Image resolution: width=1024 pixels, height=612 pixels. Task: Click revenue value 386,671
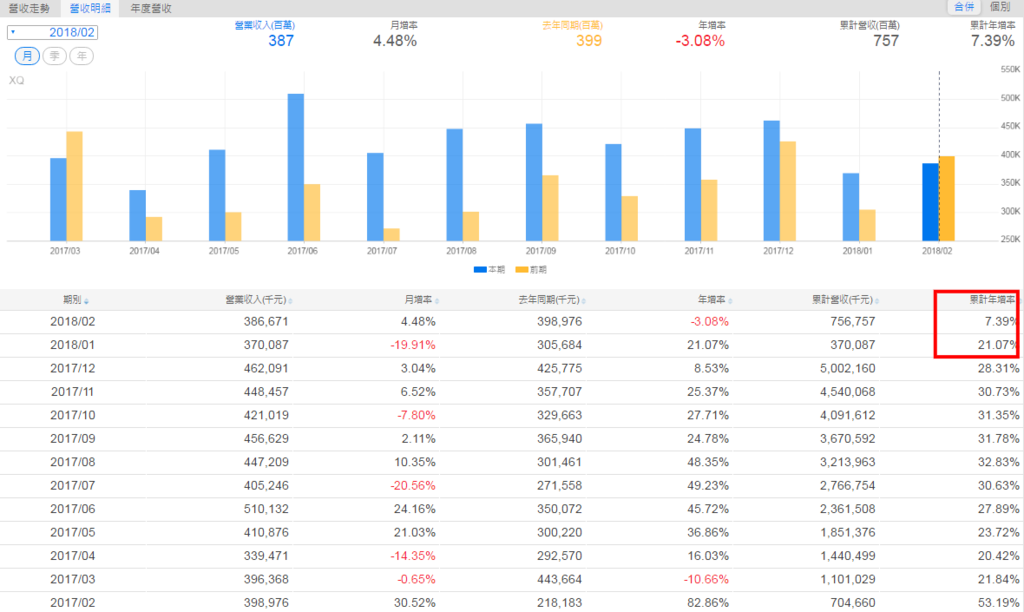click(266, 321)
